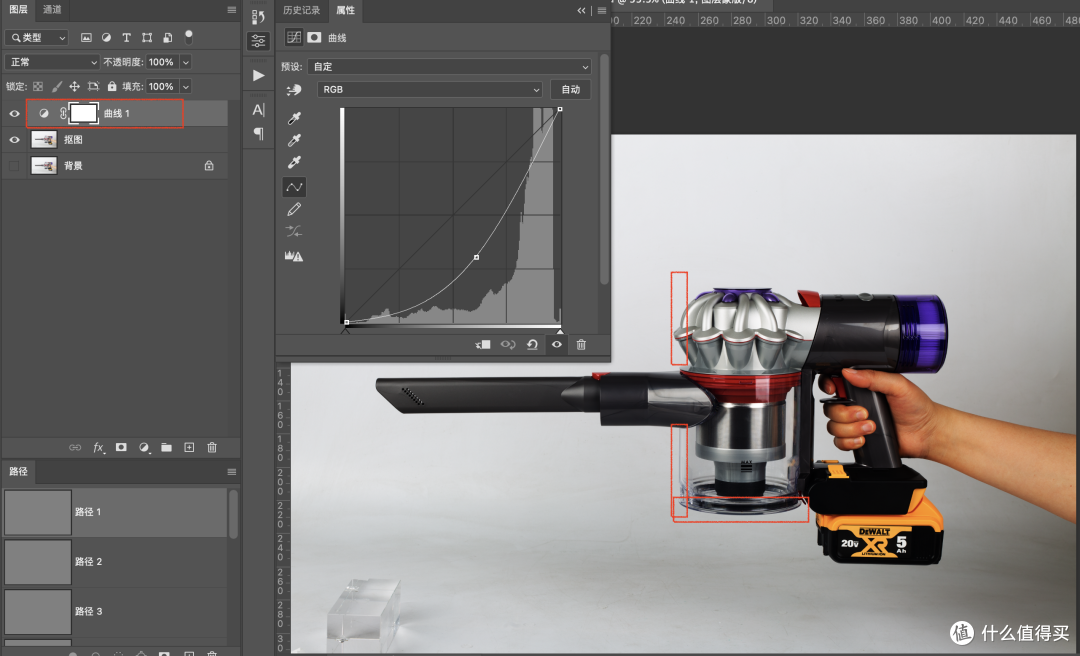Add a layer mask from Layers footer

121,447
